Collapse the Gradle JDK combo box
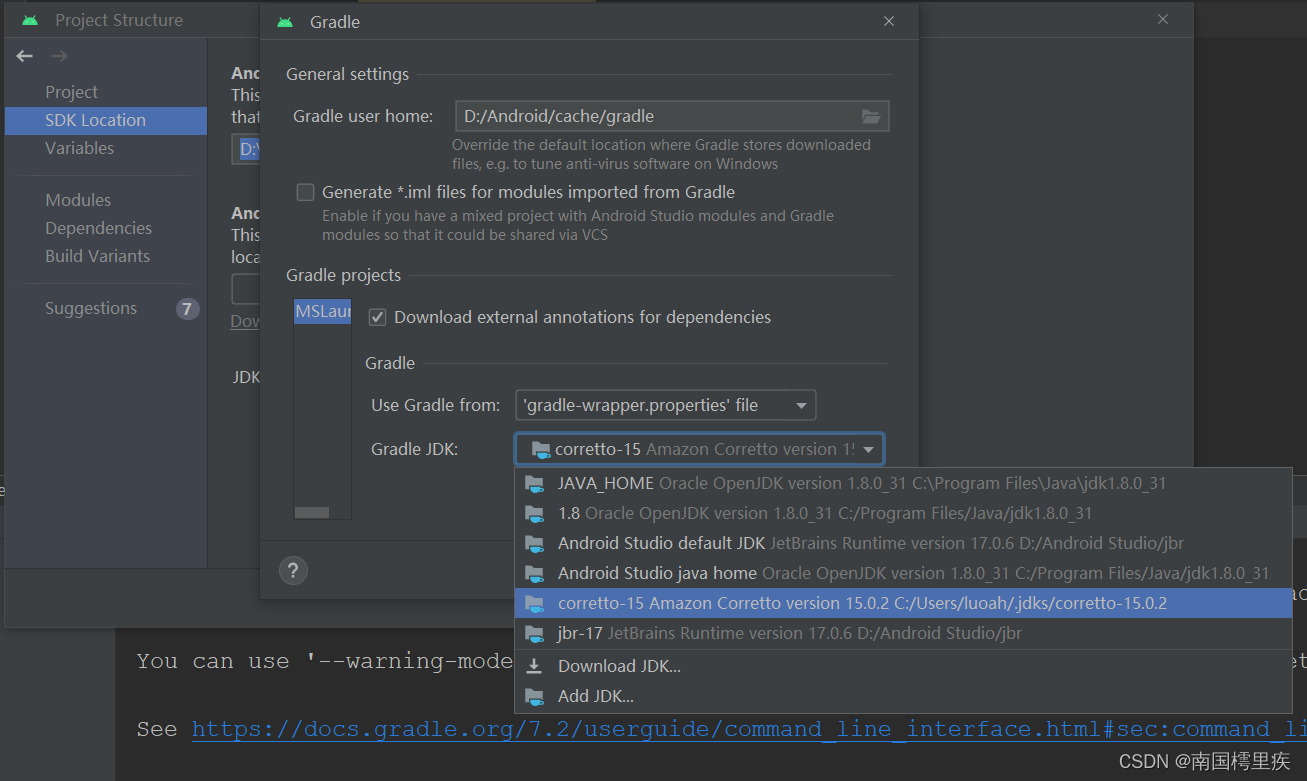The width and height of the screenshot is (1307, 781). click(x=869, y=449)
